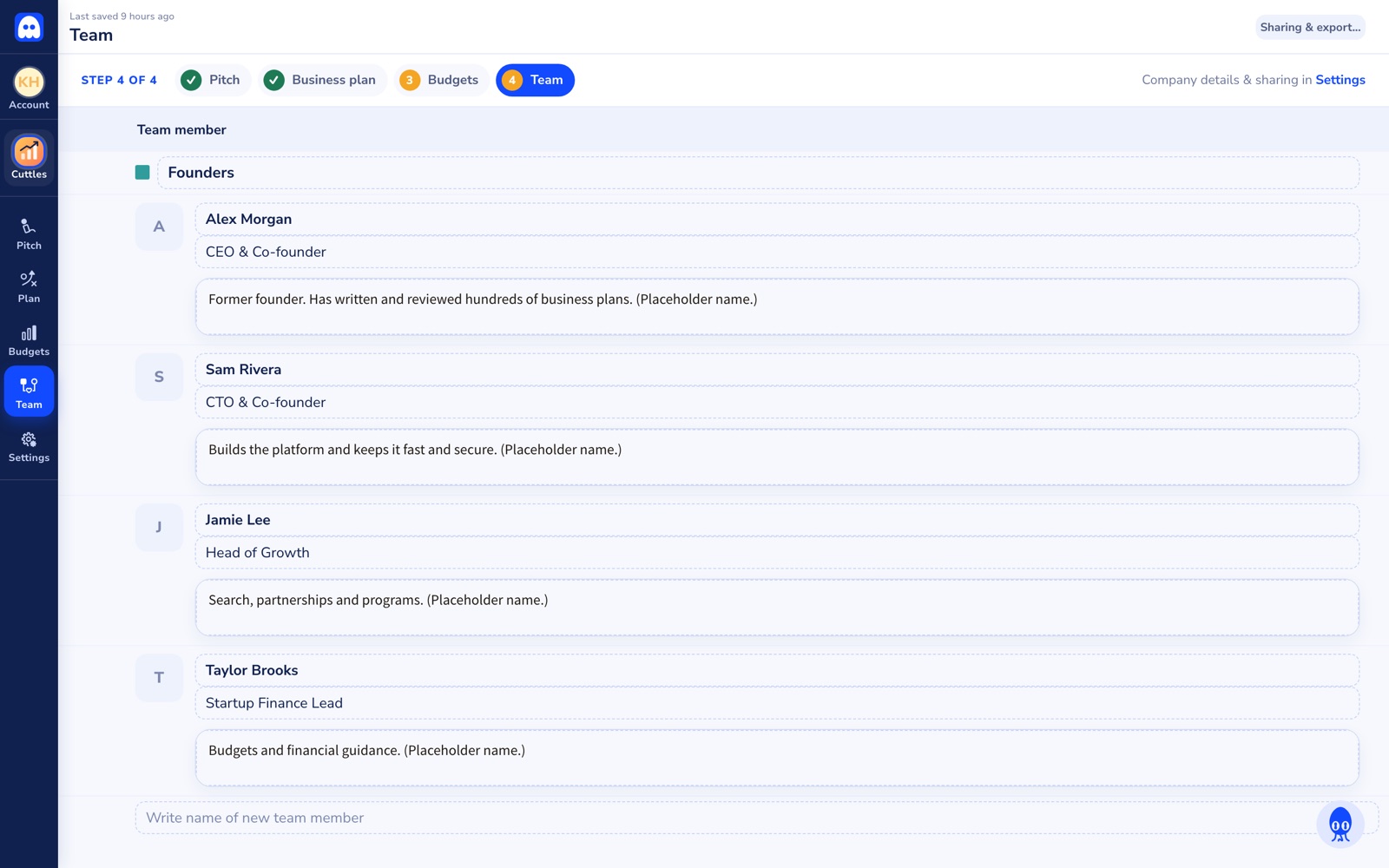Select Team in the sidebar
Viewport: 1389px width, 868px height.
coord(29,392)
